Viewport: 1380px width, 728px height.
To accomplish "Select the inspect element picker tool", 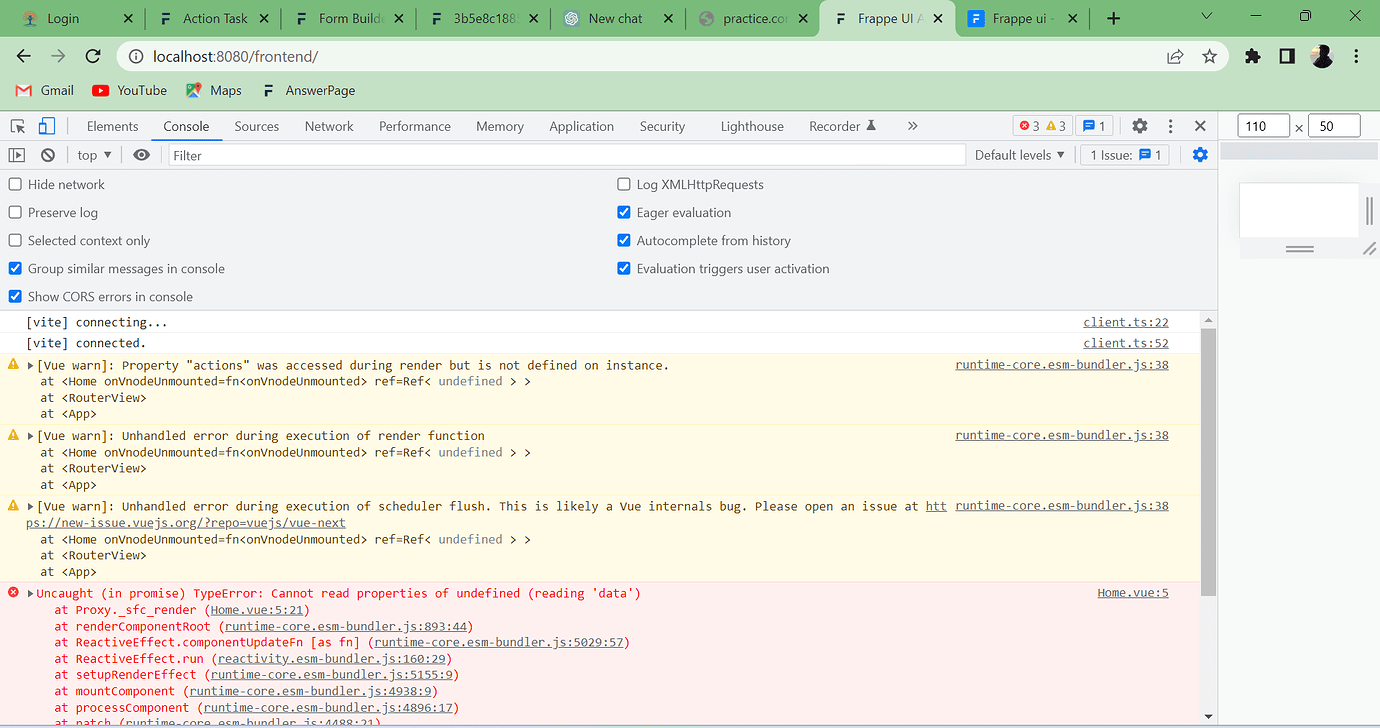I will [16, 126].
